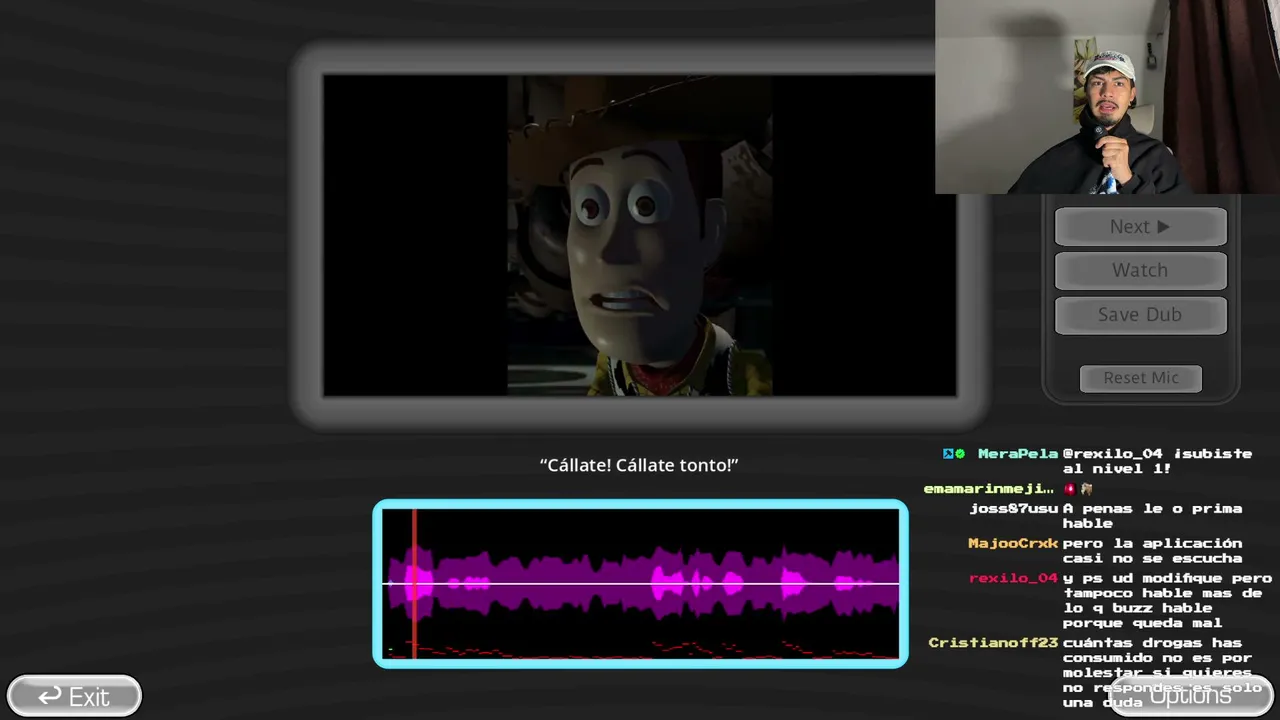Viewport: 1280px width, 720px height.
Task: Click the joss87usu username in chat
Action: click(1013, 509)
